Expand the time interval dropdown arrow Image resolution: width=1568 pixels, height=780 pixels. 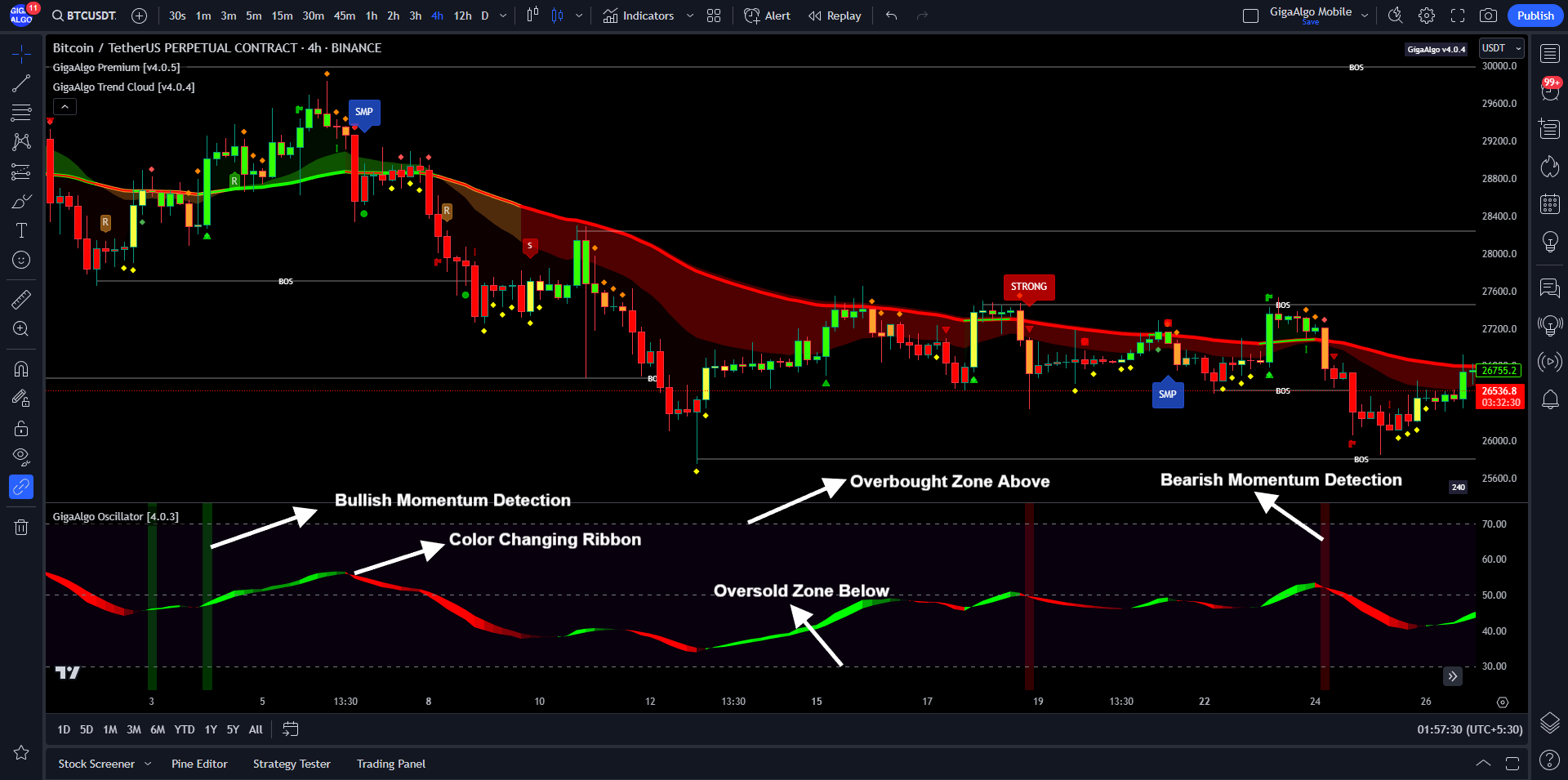tap(502, 16)
